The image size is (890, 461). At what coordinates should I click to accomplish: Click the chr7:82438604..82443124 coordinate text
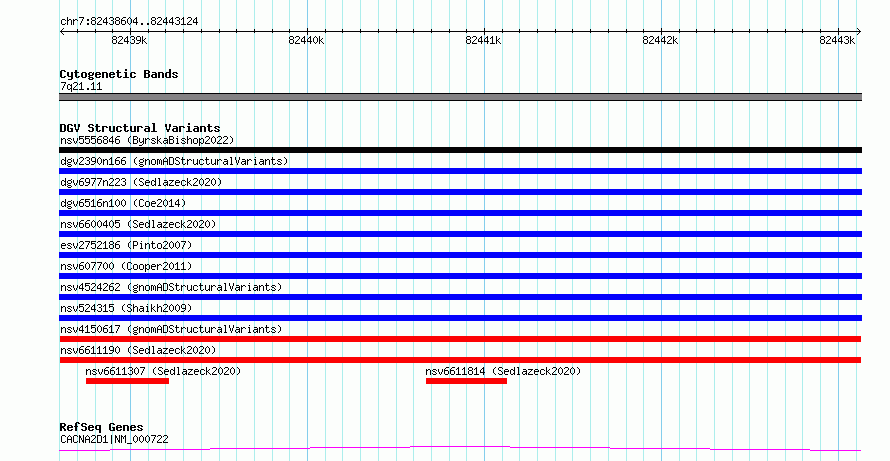129,22
